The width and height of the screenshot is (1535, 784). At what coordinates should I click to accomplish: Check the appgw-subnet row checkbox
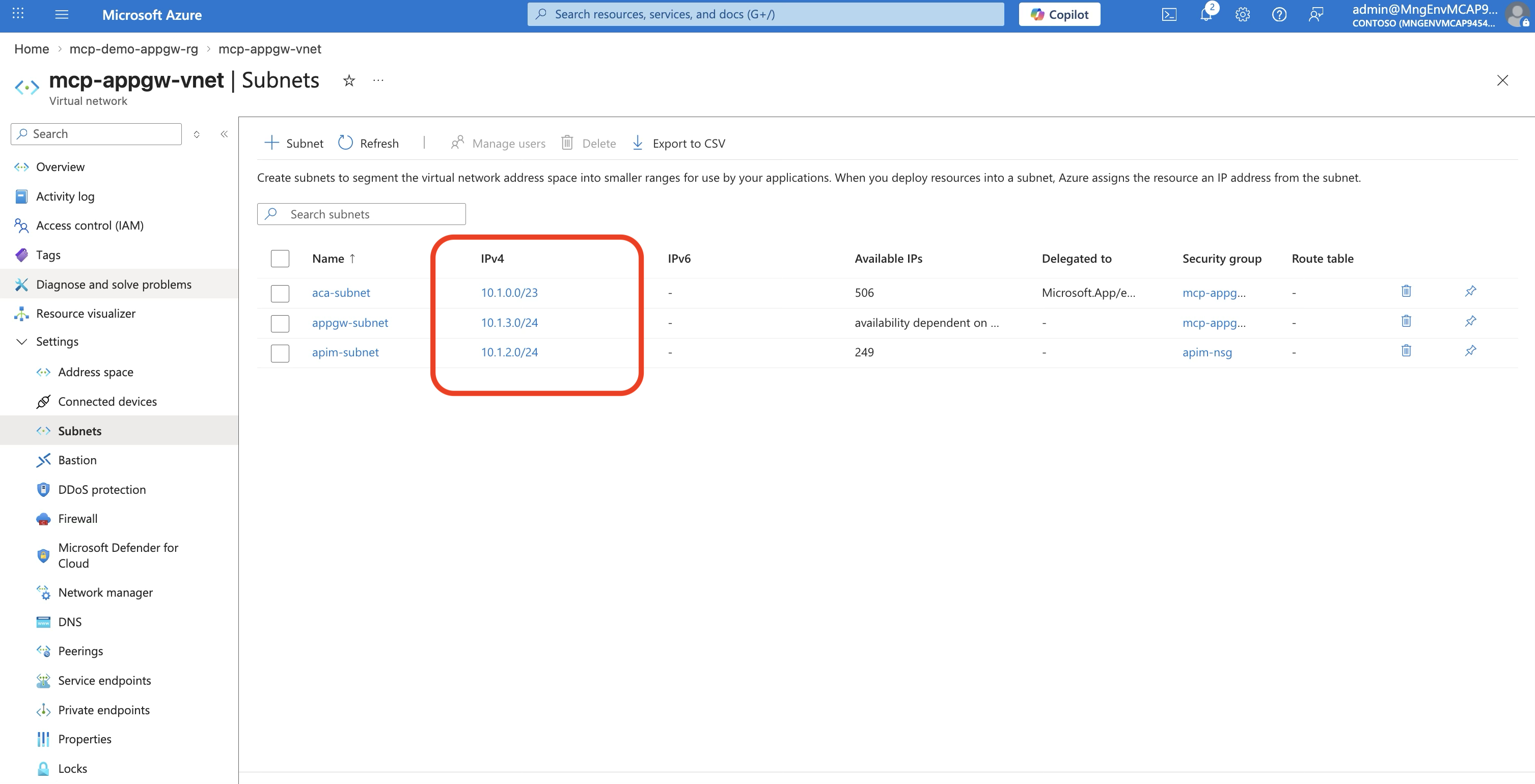pos(280,323)
